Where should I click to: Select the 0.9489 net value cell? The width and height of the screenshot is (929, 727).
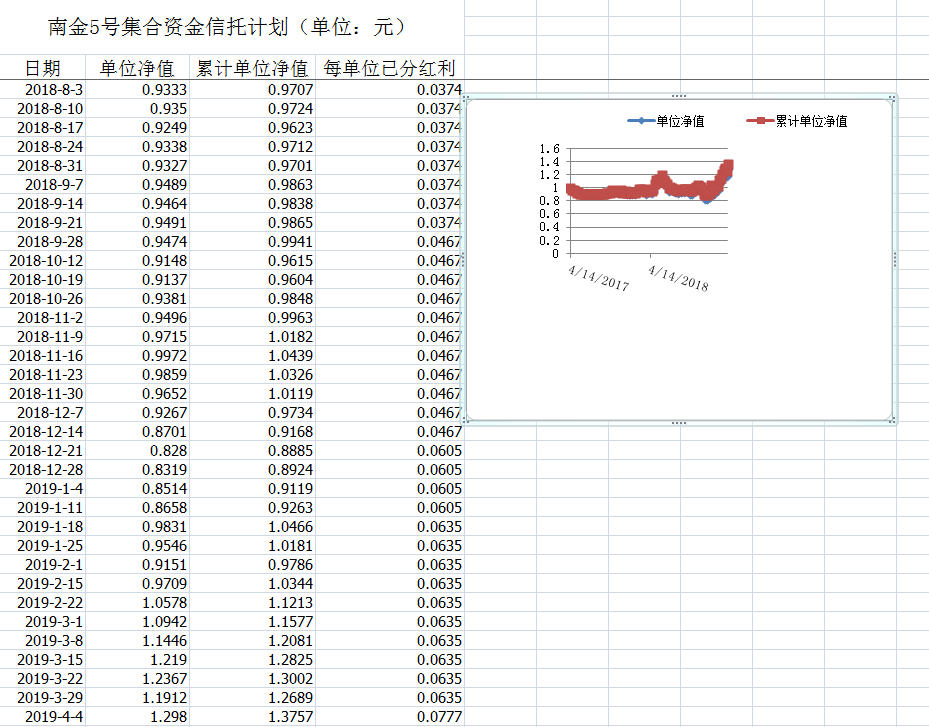[137, 184]
